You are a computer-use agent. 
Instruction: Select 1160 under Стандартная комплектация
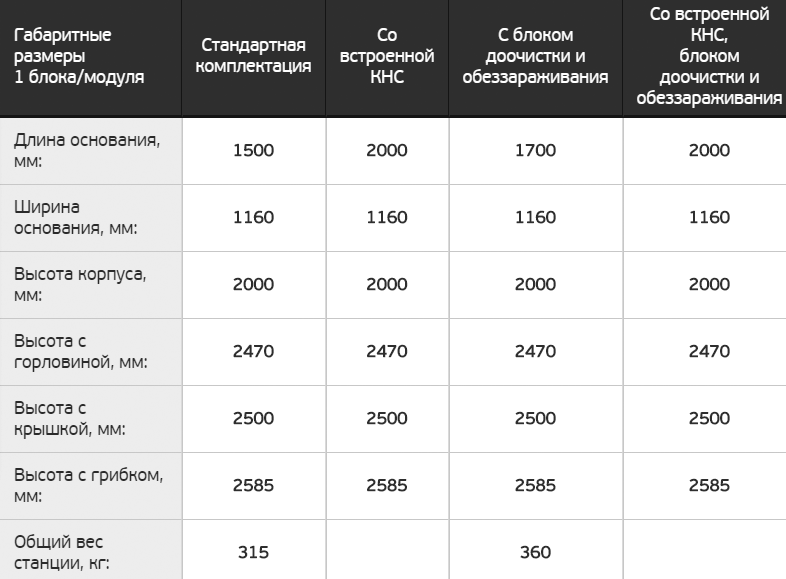tap(253, 218)
